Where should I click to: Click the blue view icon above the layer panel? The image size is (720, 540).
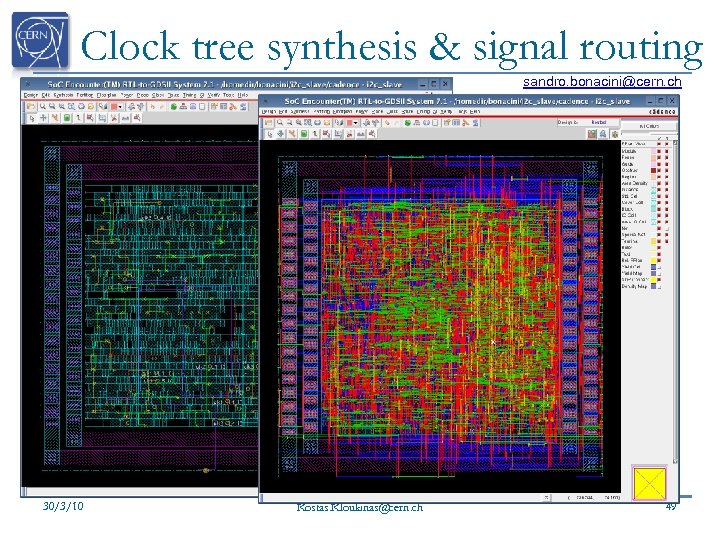(x=603, y=134)
